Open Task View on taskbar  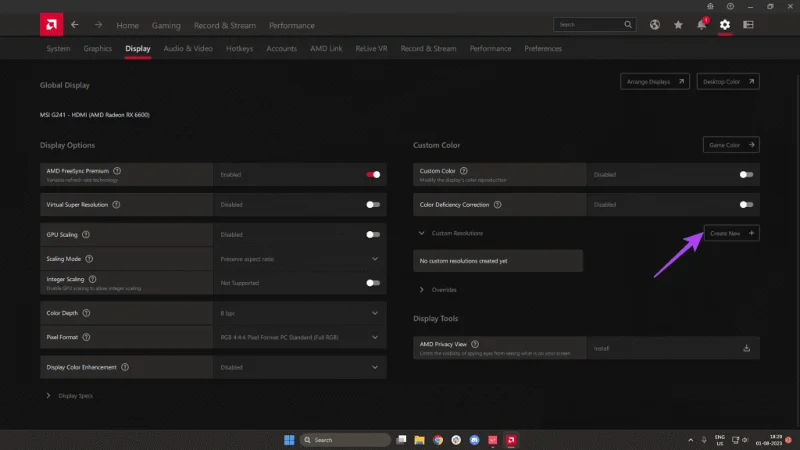pos(402,440)
